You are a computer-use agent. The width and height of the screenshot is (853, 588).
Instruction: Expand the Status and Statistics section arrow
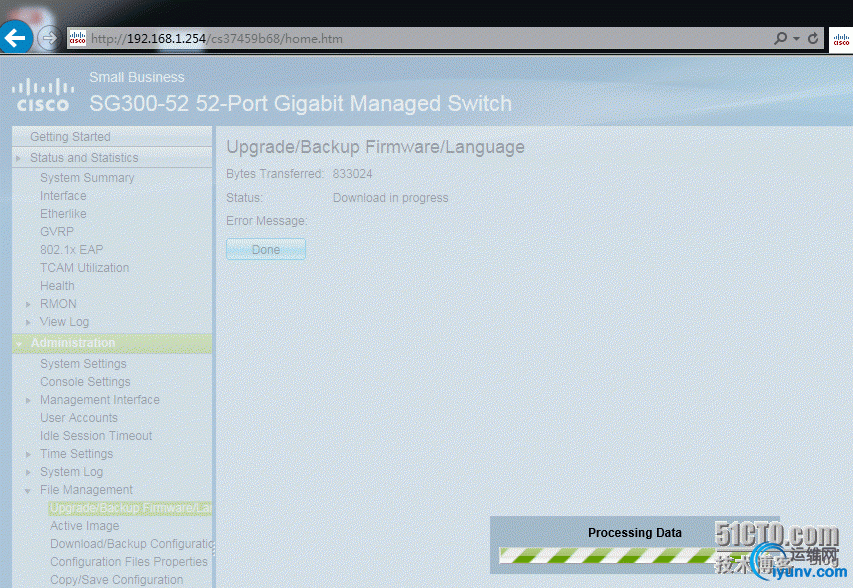(18, 158)
